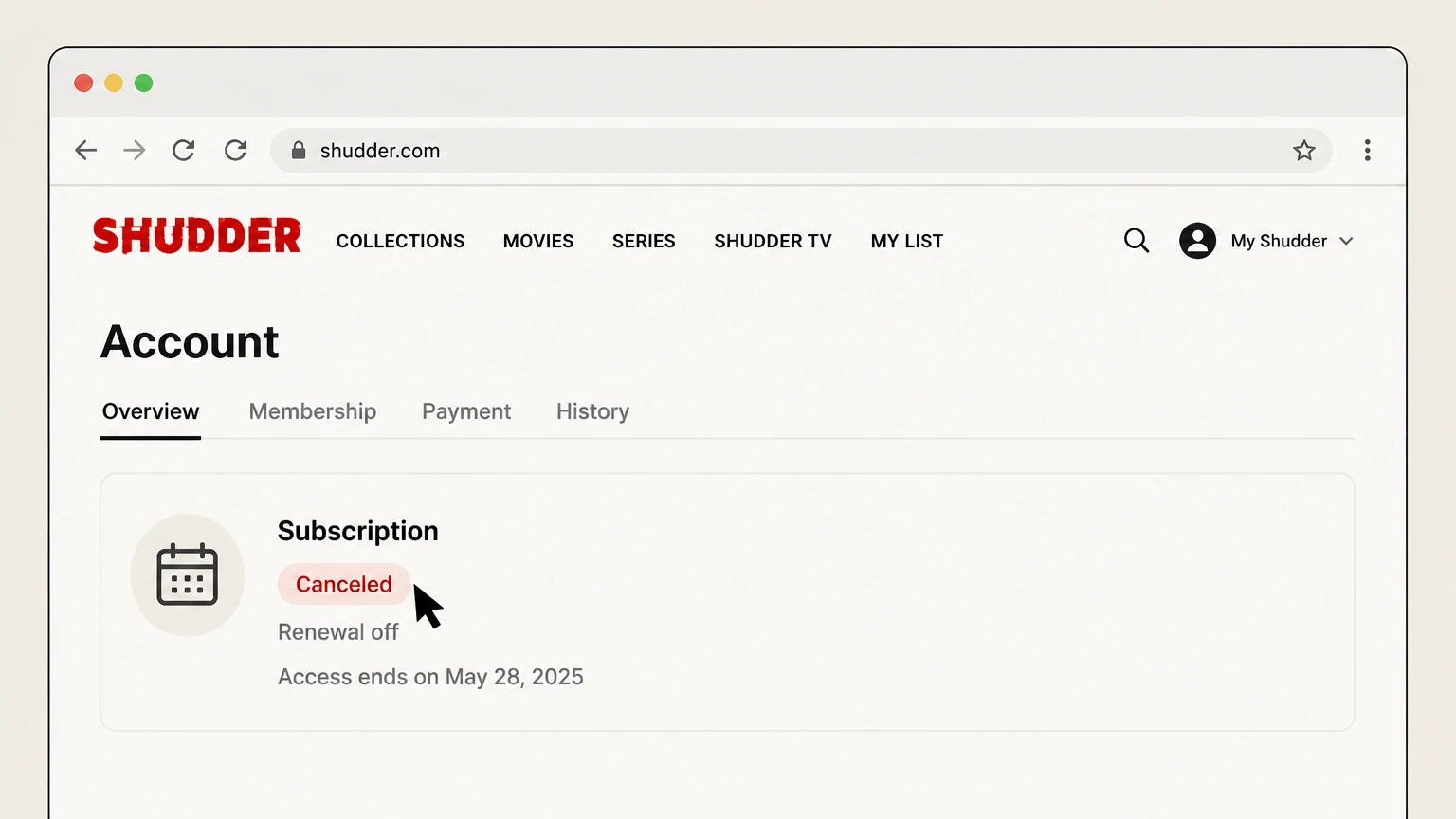Click the shudder.com address bar

point(801,150)
